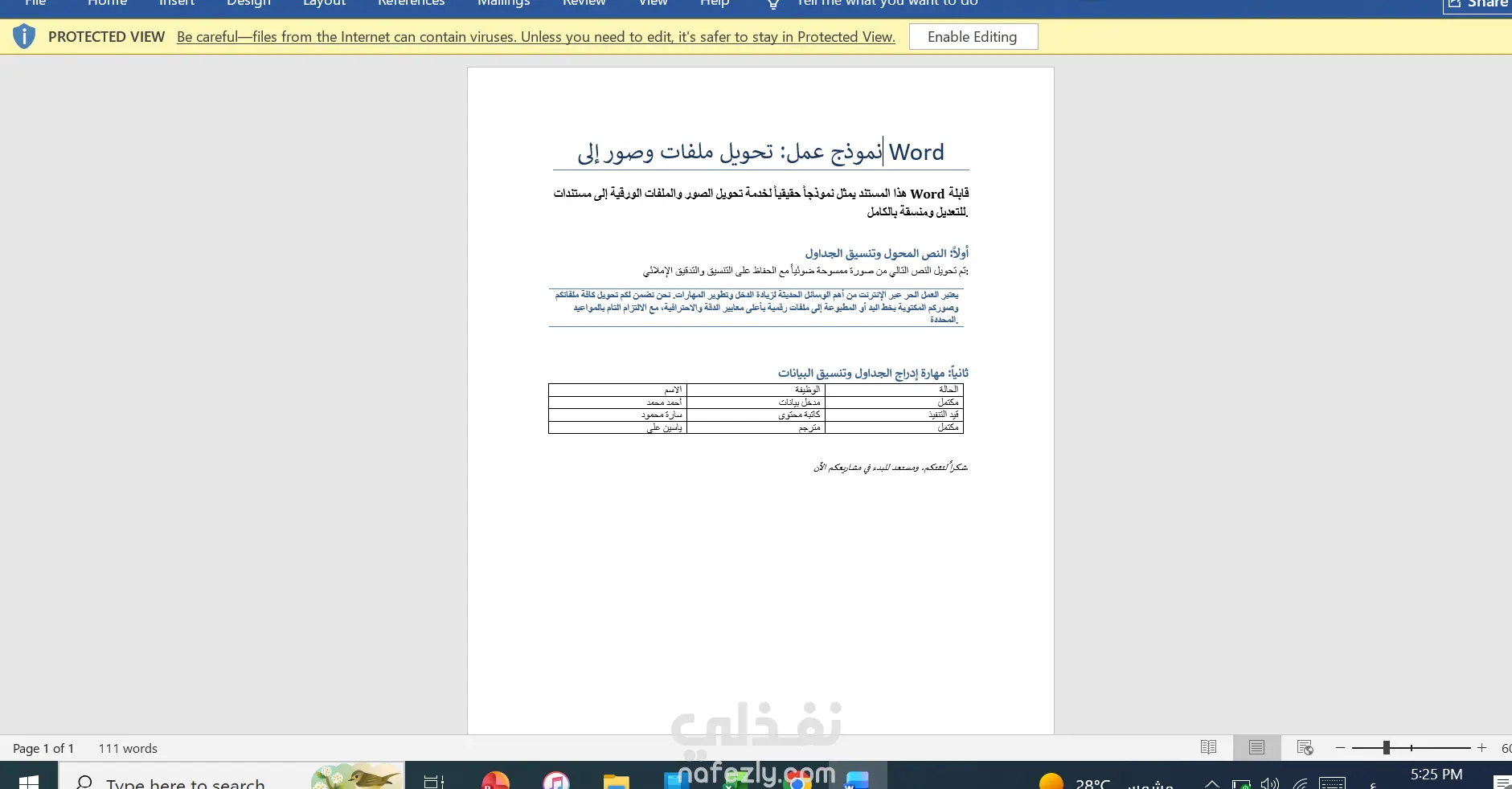Image resolution: width=1512 pixels, height=789 pixels.
Task: Click the zoom in plus button
Action: click(x=1481, y=747)
